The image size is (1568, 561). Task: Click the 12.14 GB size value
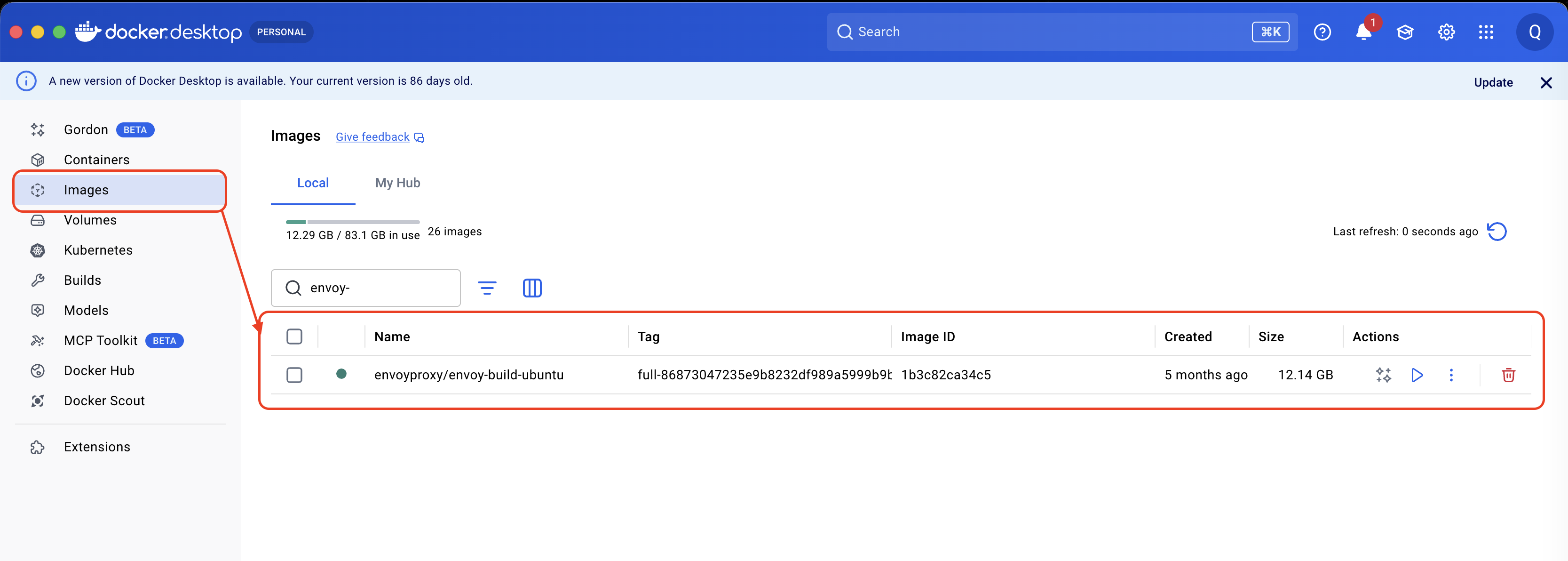1305,375
